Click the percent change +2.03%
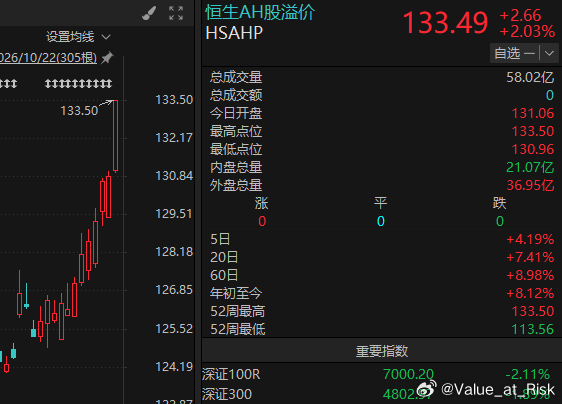This screenshot has width=562, height=404. tap(527, 32)
